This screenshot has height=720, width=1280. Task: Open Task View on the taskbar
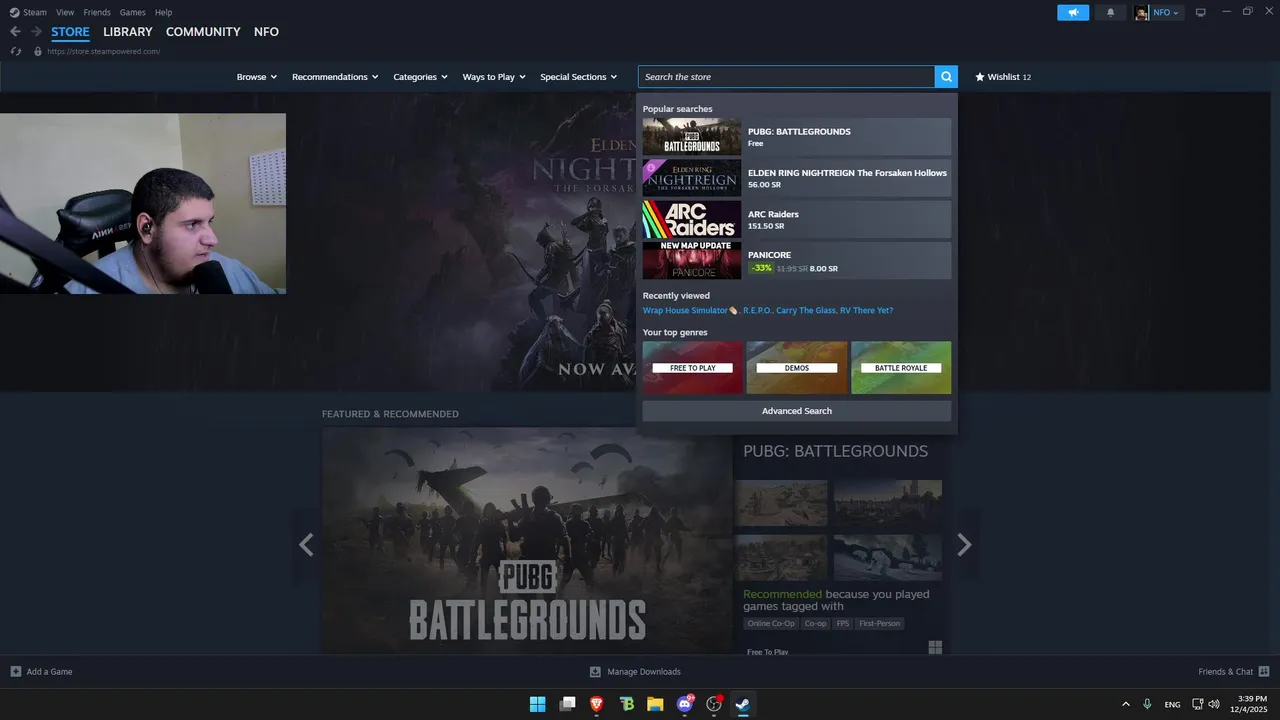click(567, 704)
